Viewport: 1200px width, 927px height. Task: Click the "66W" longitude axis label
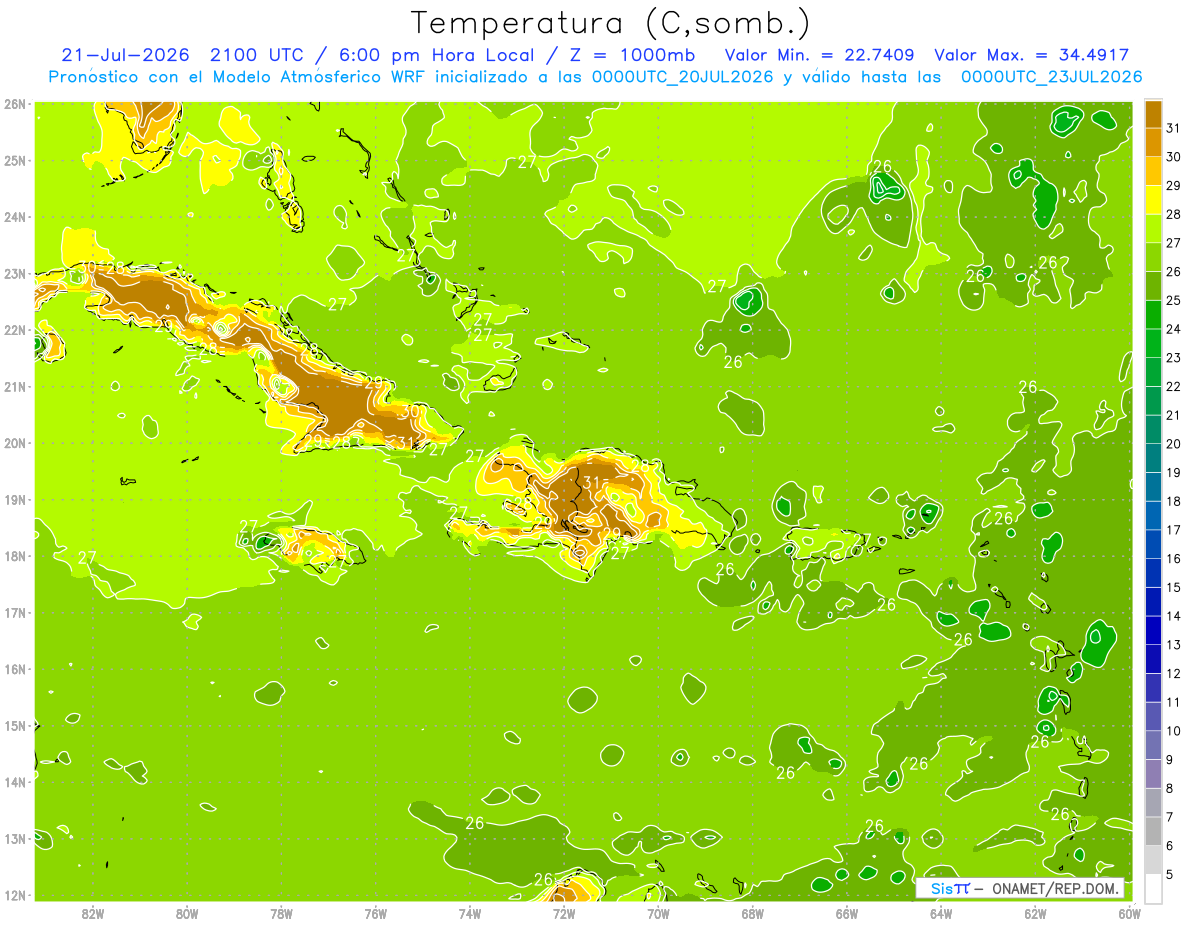[846, 913]
